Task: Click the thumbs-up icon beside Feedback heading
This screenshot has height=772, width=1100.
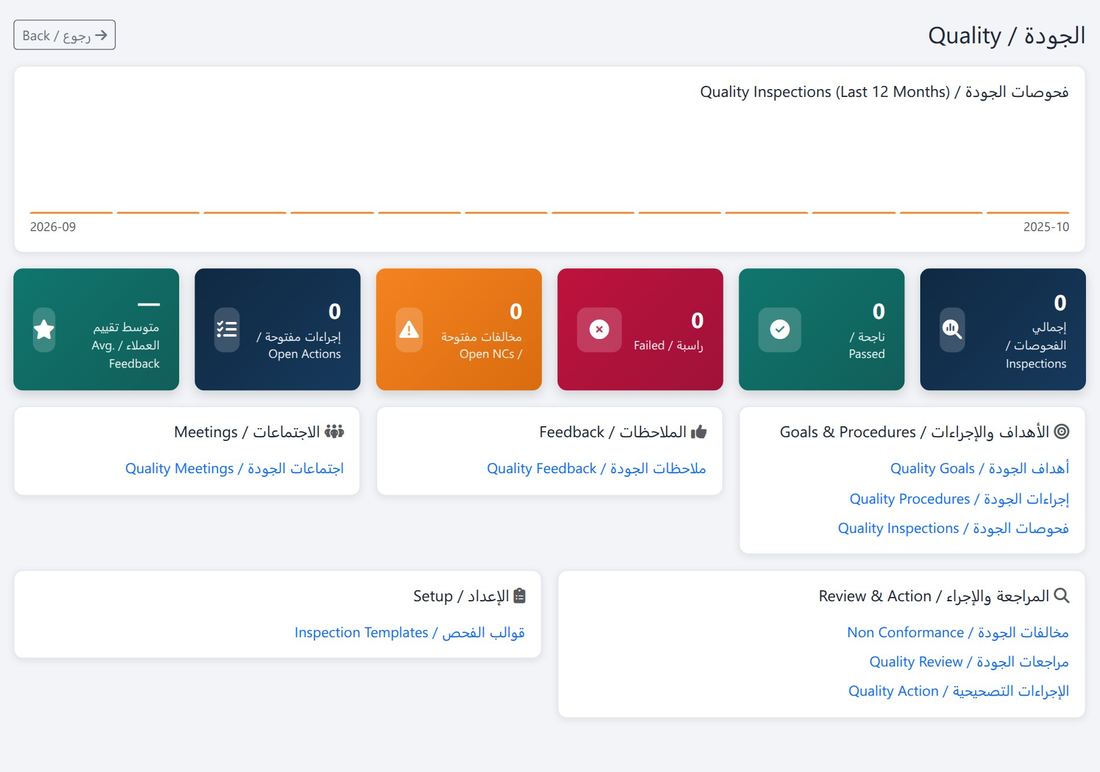Action: (699, 432)
